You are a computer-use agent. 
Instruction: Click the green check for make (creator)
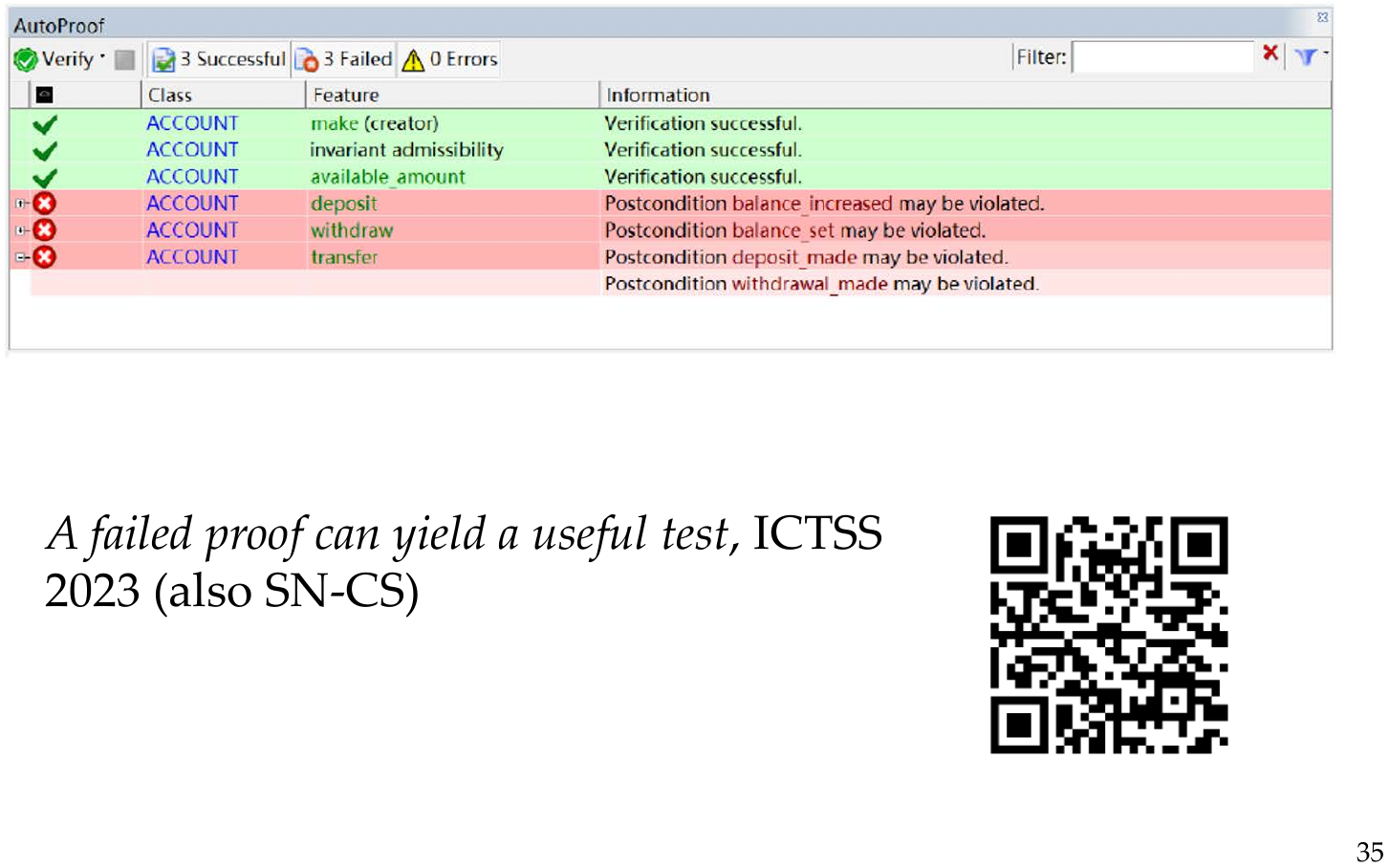(44, 124)
